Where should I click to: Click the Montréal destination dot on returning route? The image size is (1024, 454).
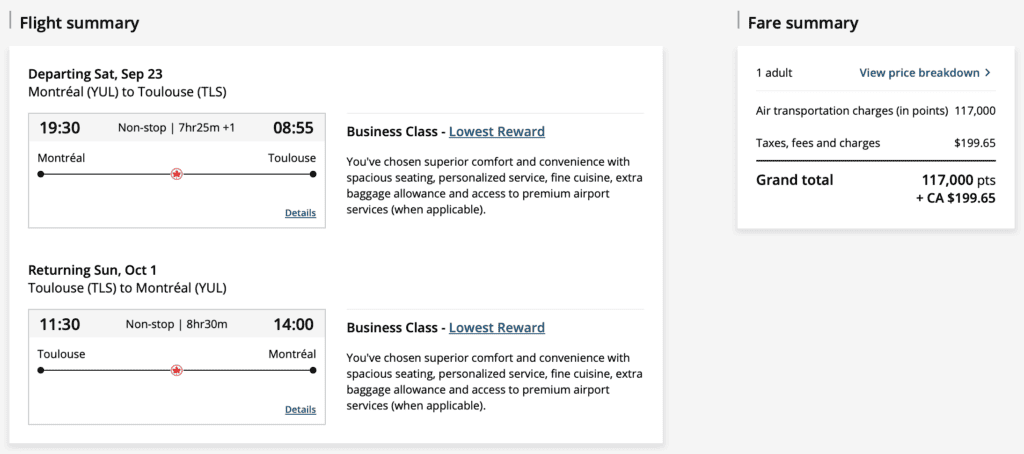tap(313, 370)
